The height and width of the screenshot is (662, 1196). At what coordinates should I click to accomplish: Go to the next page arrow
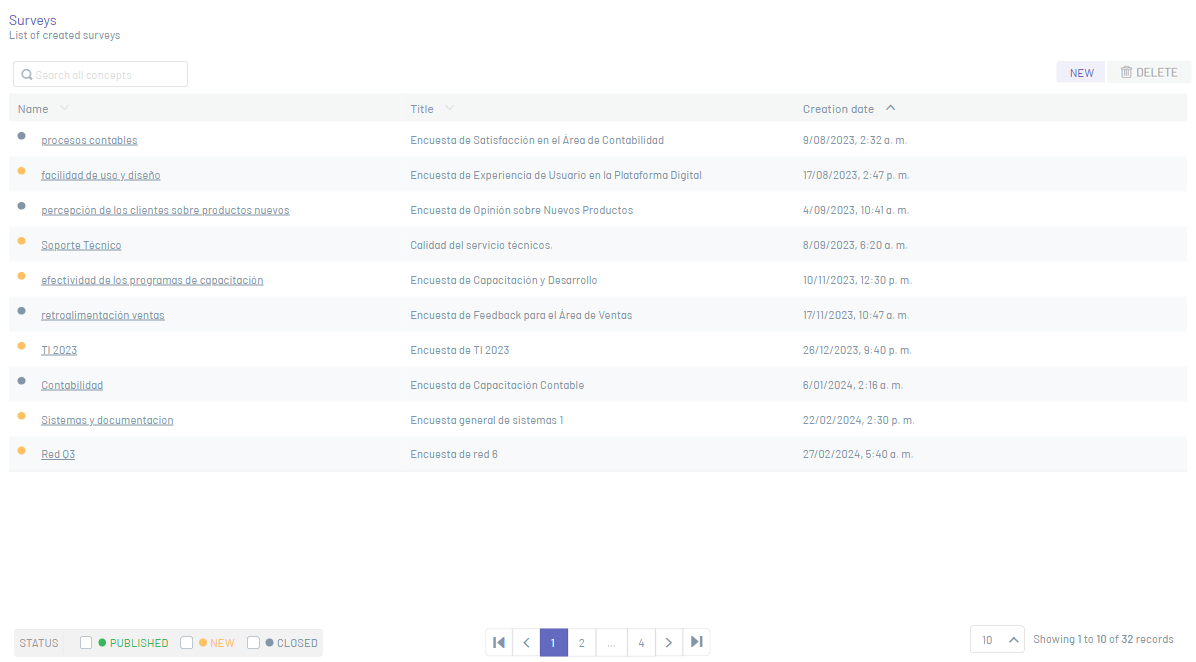coord(669,642)
